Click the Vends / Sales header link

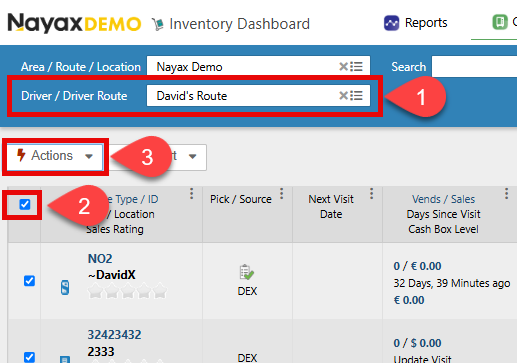pyautogui.click(x=443, y=199)
